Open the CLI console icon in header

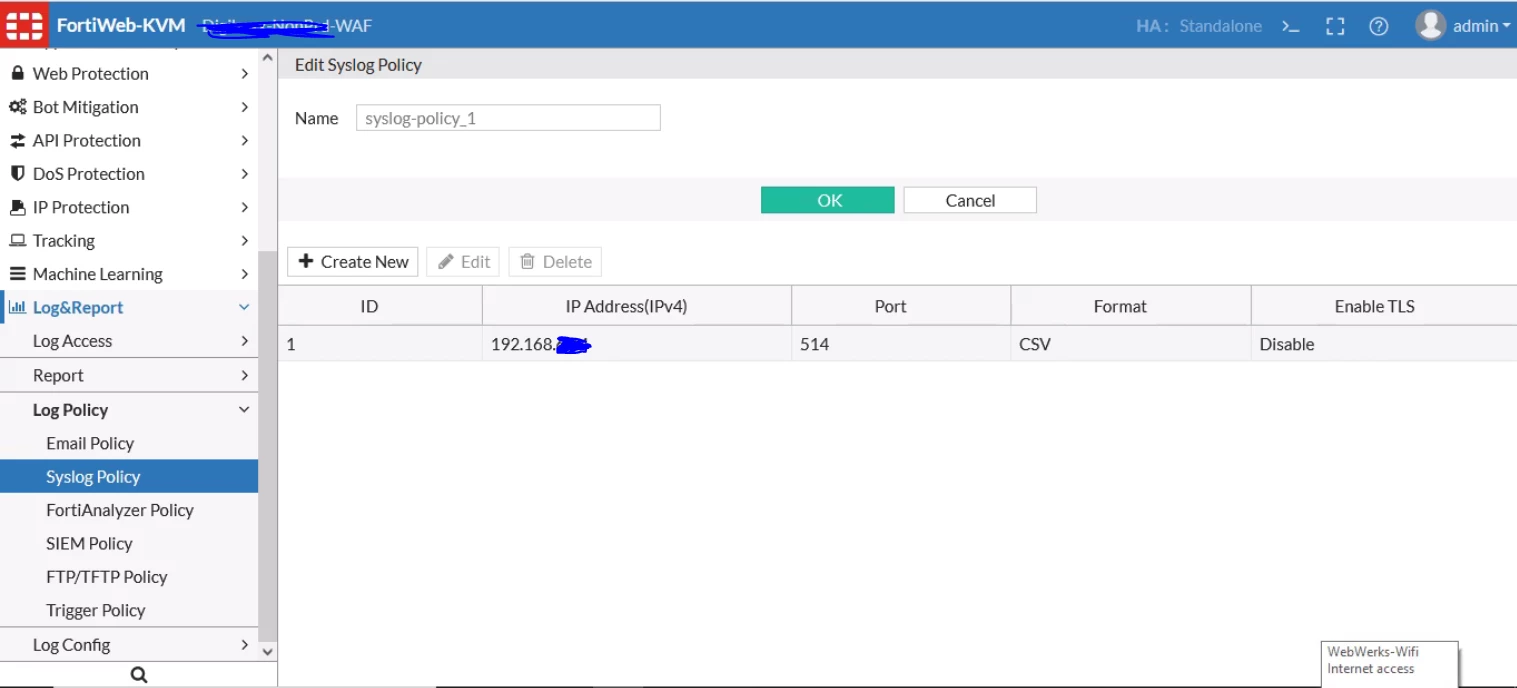tap(1290, 26)
